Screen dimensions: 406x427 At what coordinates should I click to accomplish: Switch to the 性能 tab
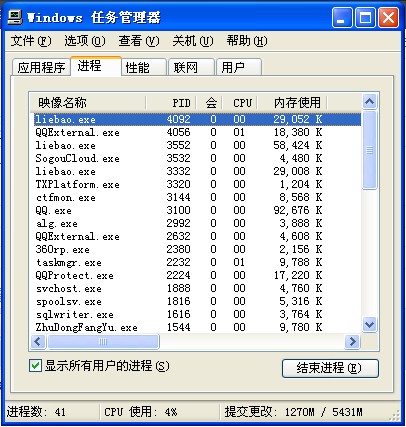143,67
